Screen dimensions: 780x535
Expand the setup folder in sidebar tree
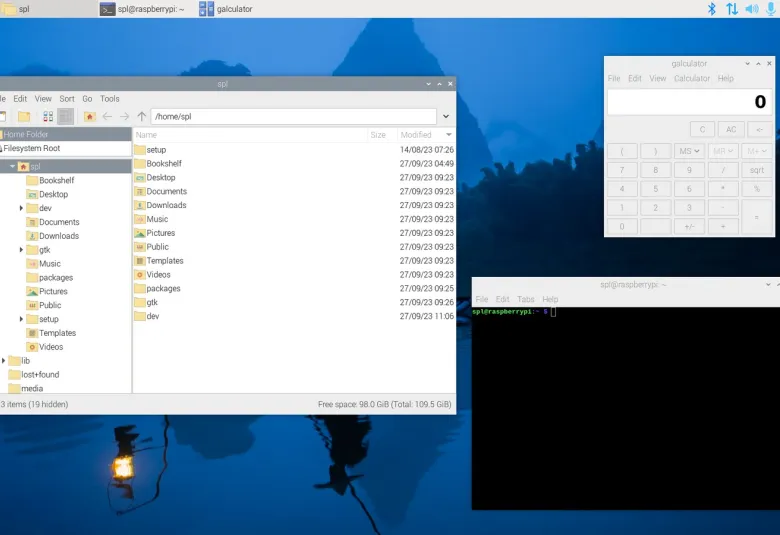pyautogui.click(x=21, y=319)
